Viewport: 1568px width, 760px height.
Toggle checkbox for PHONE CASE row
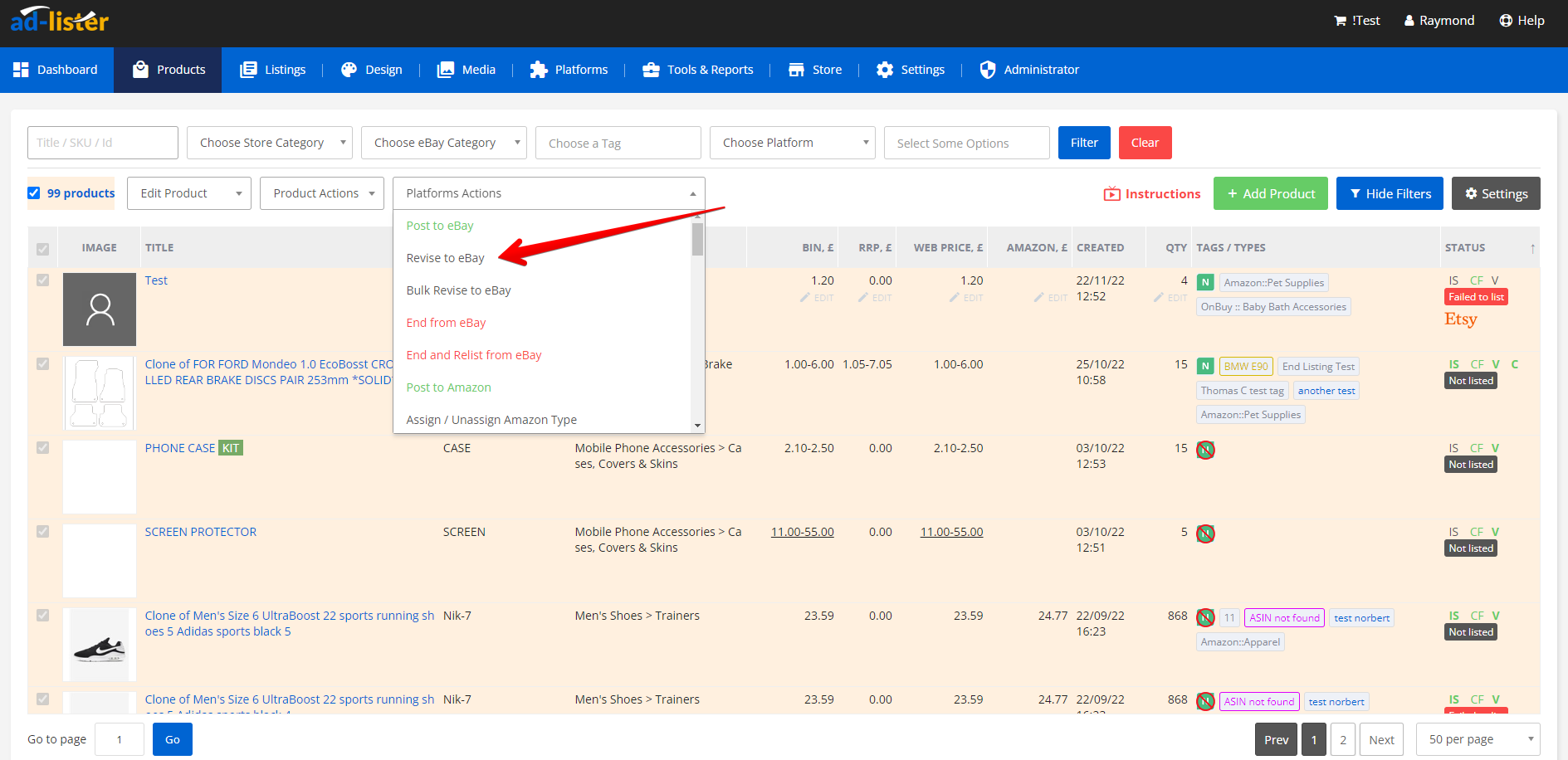click(x=43, y=448)
